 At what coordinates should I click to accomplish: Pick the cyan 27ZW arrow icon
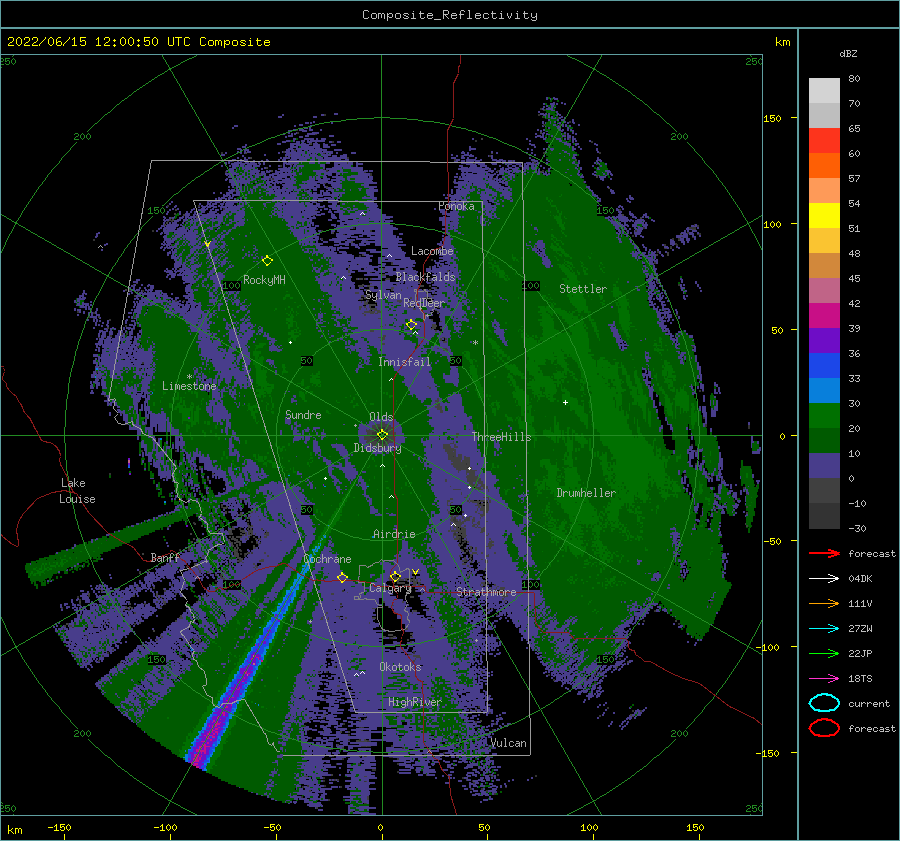pyautogui.click(x=824, y=629)
